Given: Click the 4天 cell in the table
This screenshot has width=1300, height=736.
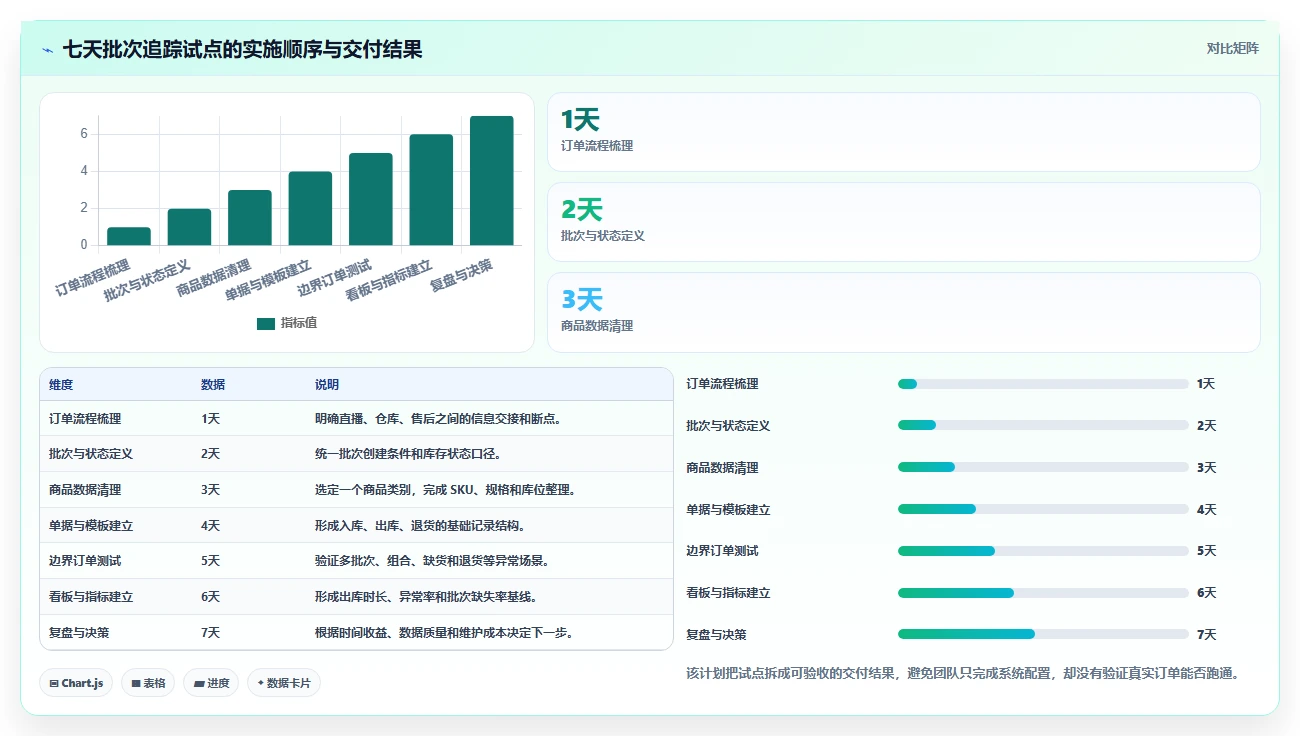Looking at the screenshot, I should click(210, 526).
